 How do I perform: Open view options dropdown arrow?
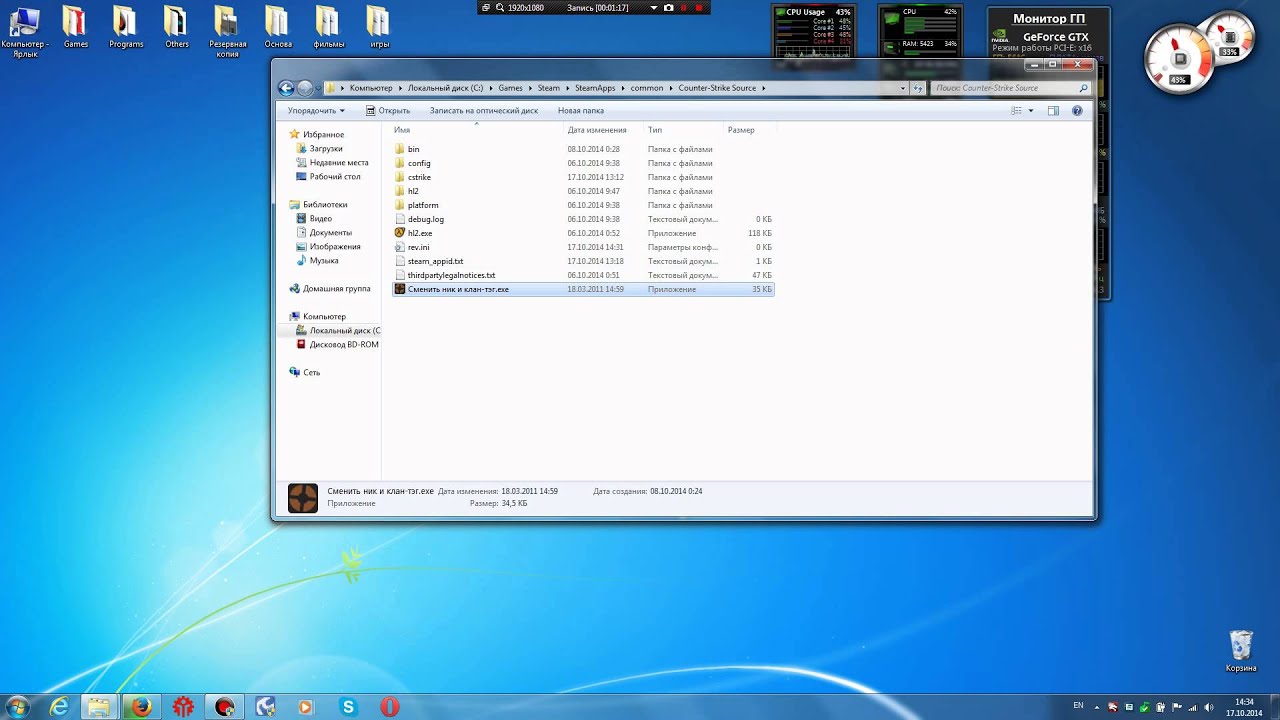pos(1031,111)
